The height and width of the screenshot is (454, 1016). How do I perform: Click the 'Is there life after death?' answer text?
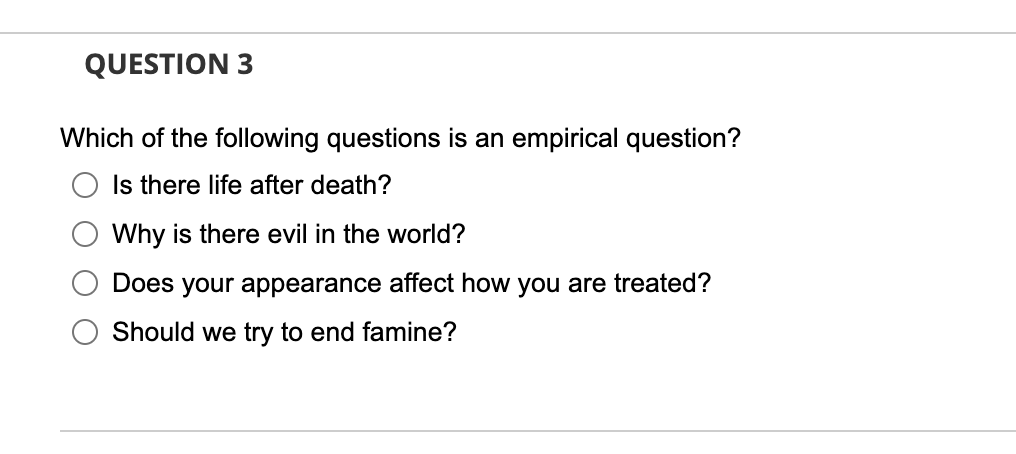(x=252, y=185)
